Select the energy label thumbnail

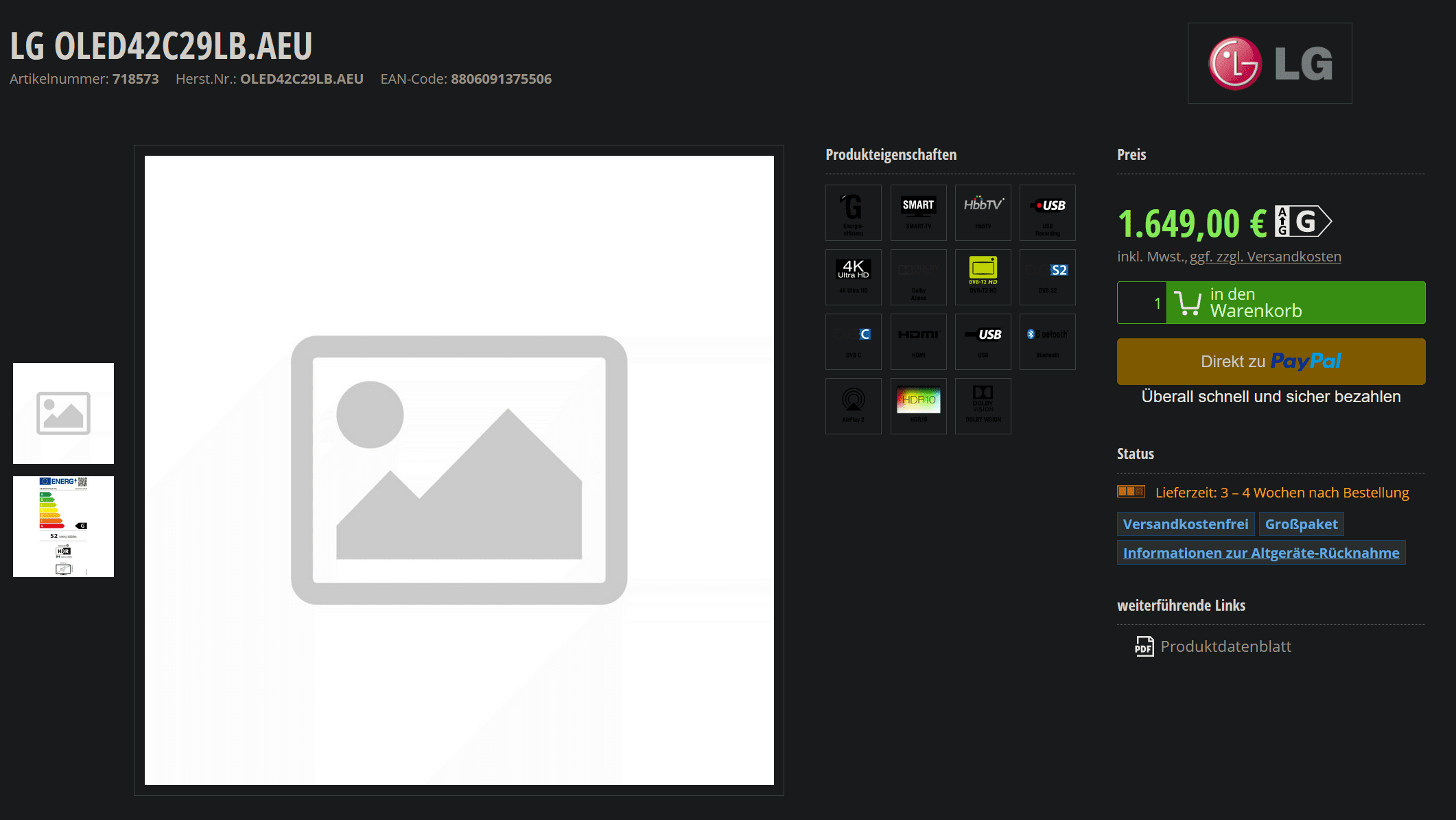point(63,526)
